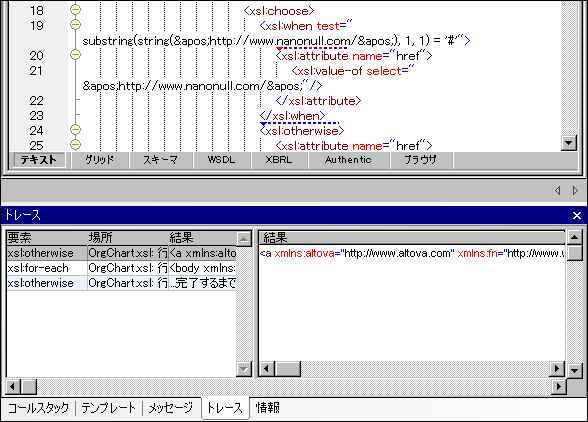Click trace panel bottom scroll left arrow
The image size is (588, 422).
click(x=12, y=386)
